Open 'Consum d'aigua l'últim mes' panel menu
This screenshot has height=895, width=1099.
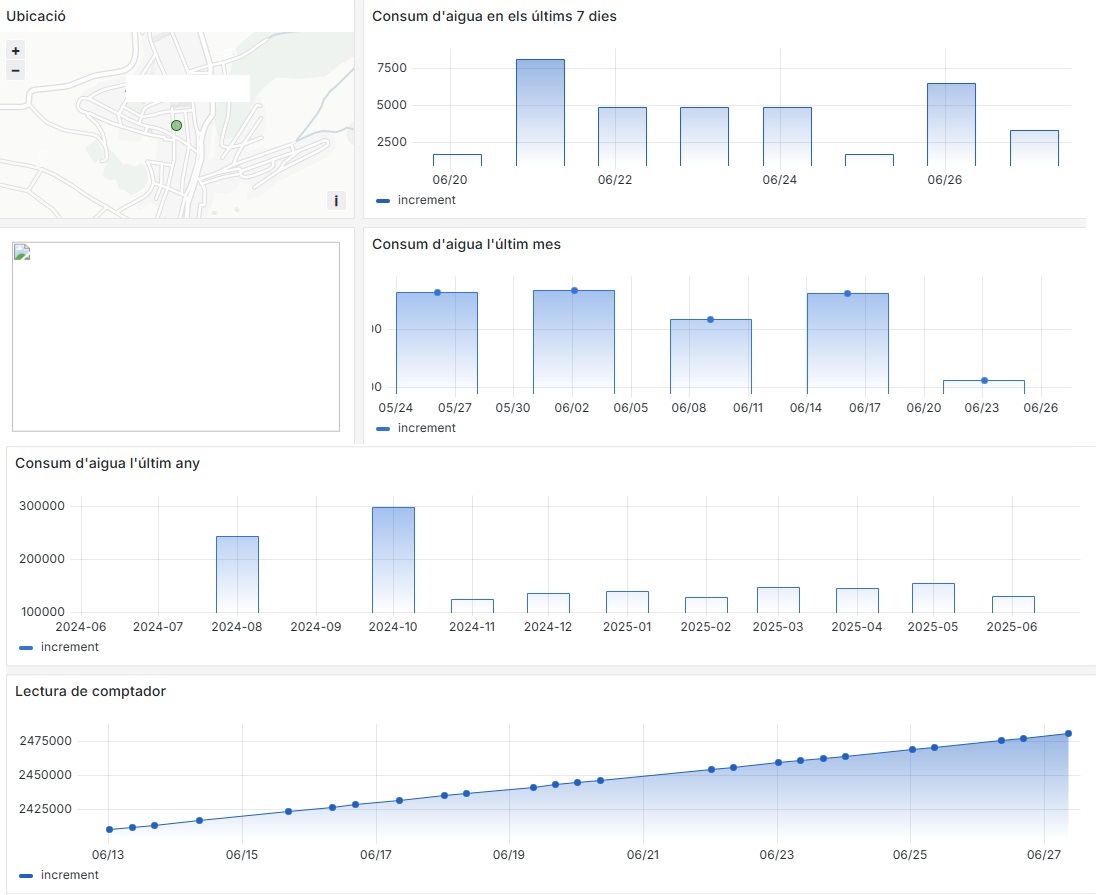click(466, 244)
